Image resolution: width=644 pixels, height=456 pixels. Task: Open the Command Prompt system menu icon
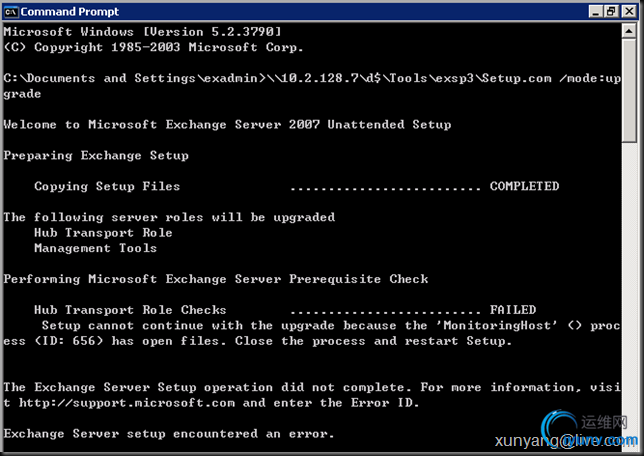11,12
